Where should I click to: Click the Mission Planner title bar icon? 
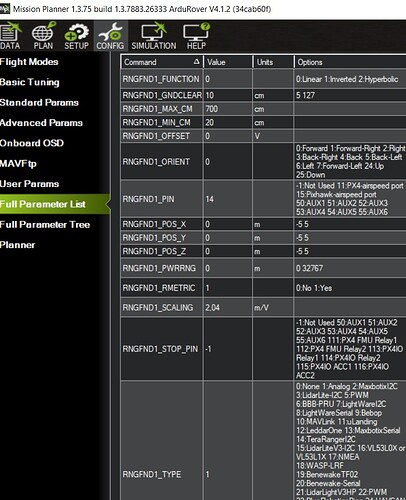tap(4, 9)
